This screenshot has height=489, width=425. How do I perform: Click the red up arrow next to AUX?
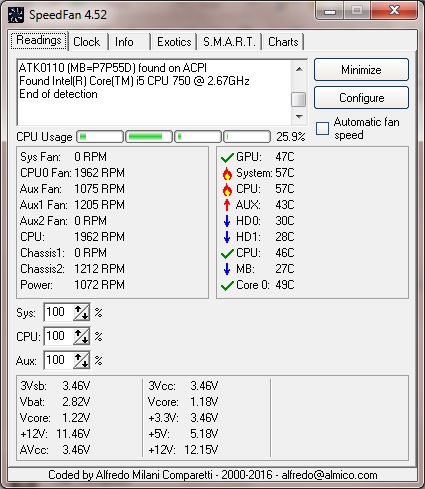click(227, 205)
